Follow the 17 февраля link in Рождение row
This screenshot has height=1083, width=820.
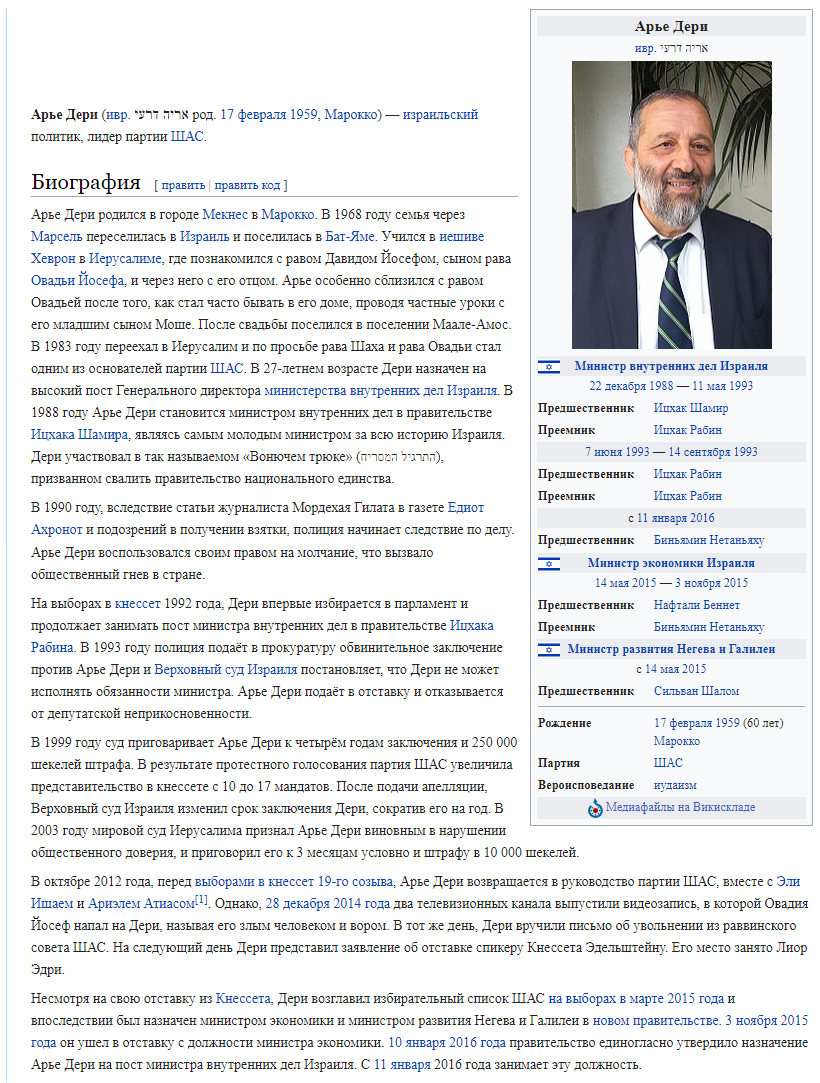[683, 724]
